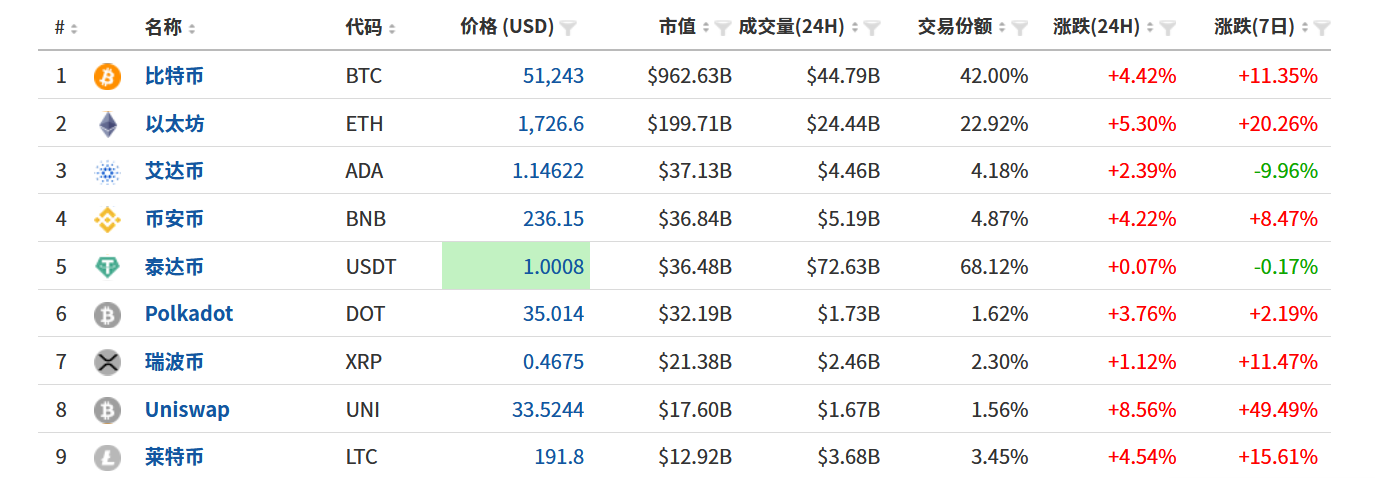Click the 价格 (USD) column header label

pos(507,27)
